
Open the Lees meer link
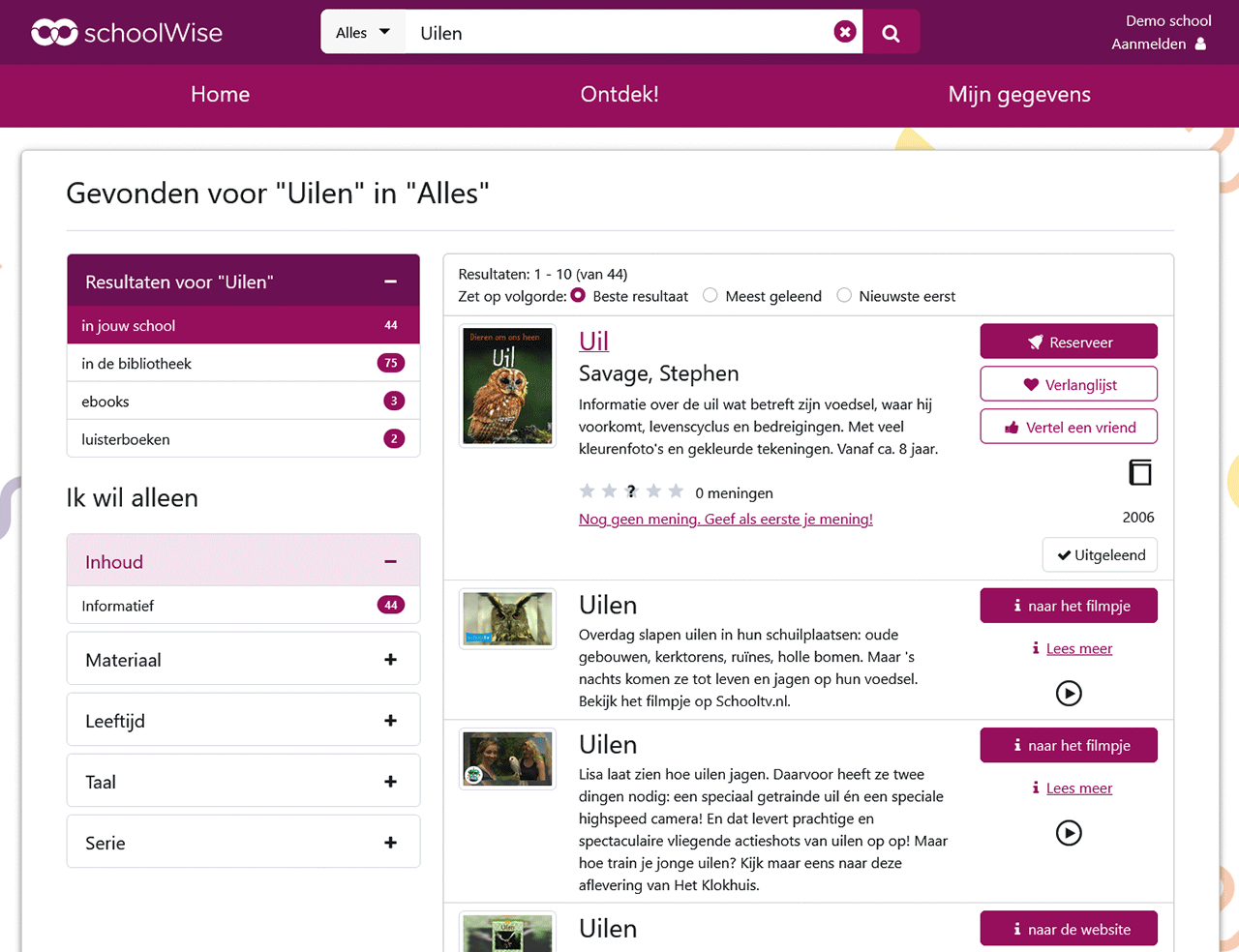coord(1078,648)
